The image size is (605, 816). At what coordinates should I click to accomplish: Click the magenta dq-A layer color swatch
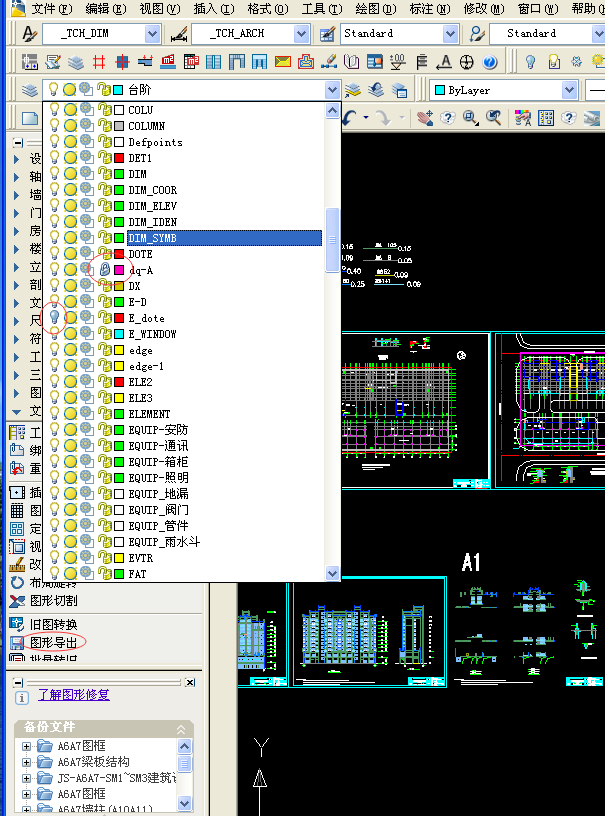[119, 270]
